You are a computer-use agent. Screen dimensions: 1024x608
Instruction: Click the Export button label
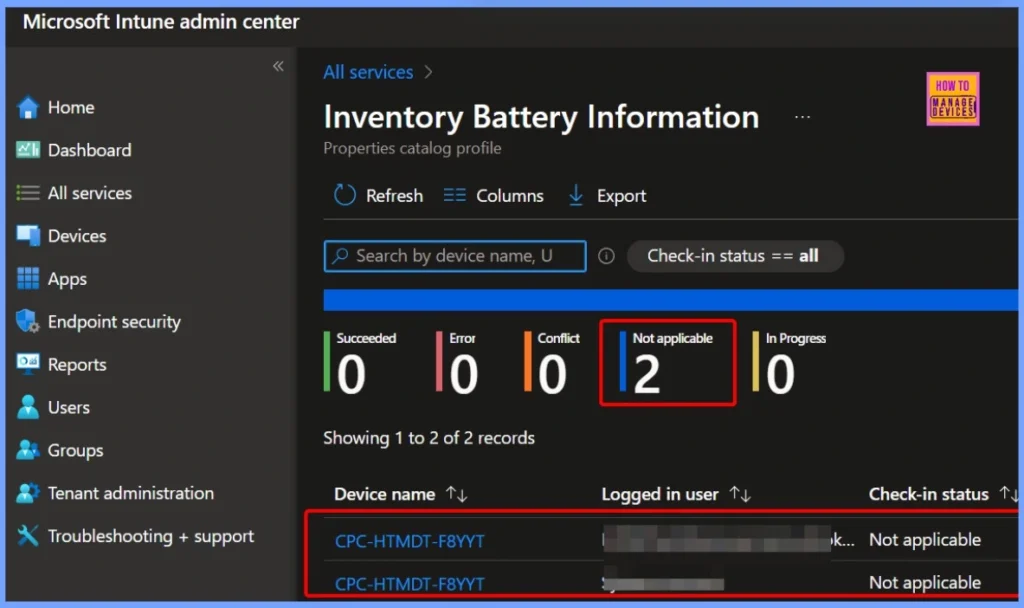(621, 196)
